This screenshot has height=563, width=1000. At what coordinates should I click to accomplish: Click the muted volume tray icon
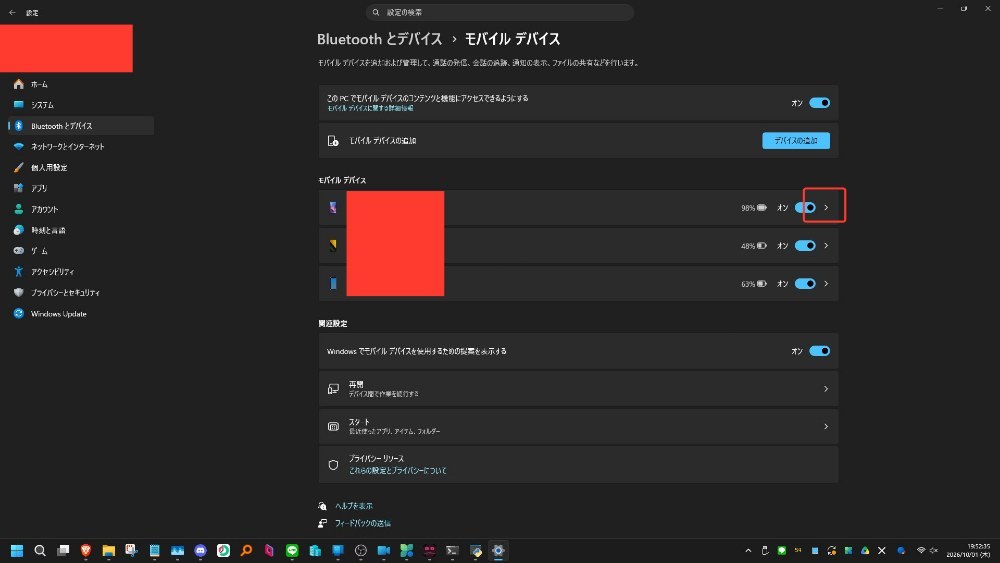click(x=934, y=550)
